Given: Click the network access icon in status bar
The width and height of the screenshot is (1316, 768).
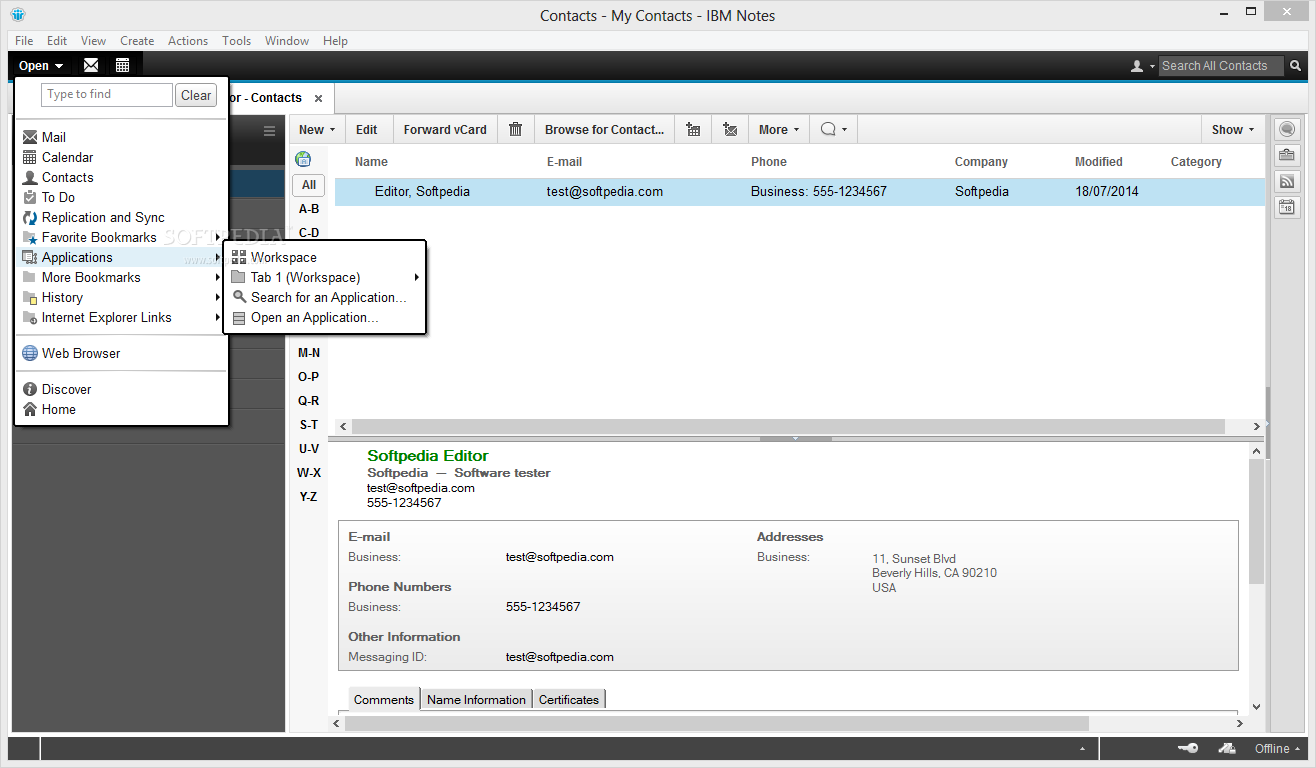Looking at the screenshot, I should click(x=1227, y=748).
